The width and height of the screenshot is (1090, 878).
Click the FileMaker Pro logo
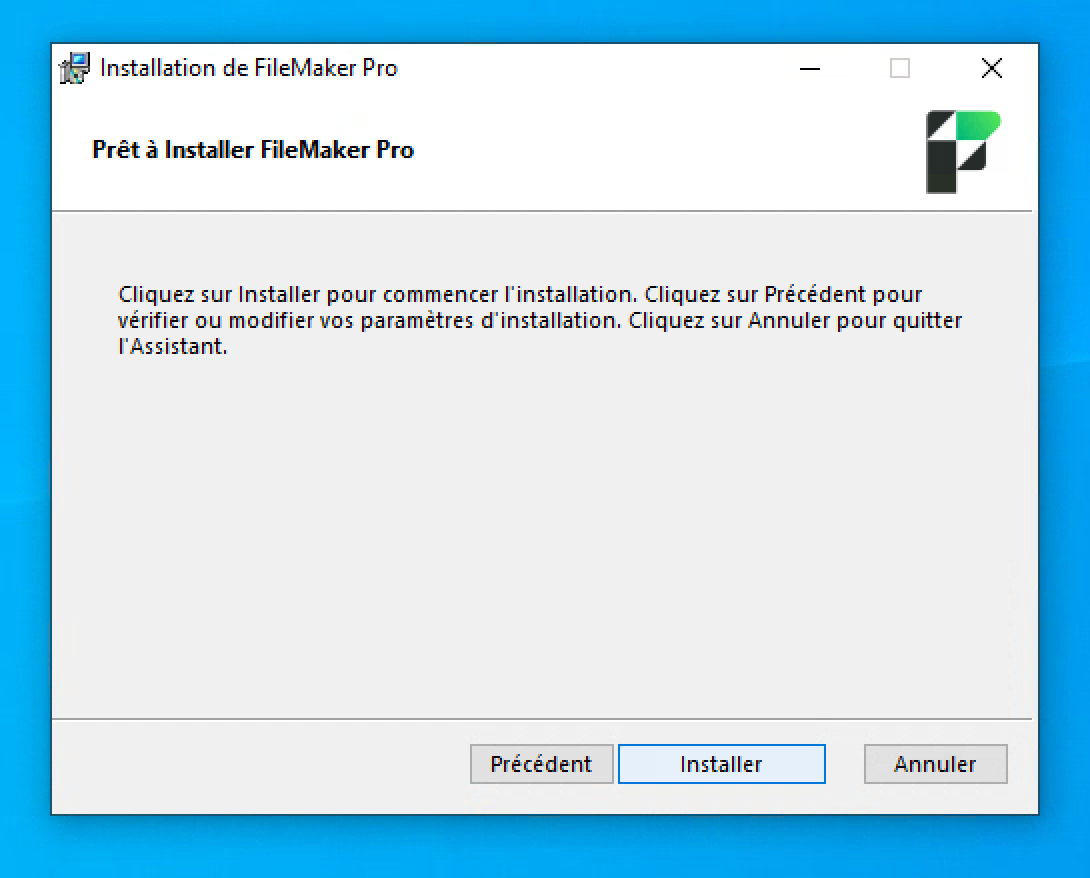pyautogui.click(x=963, y=152)
